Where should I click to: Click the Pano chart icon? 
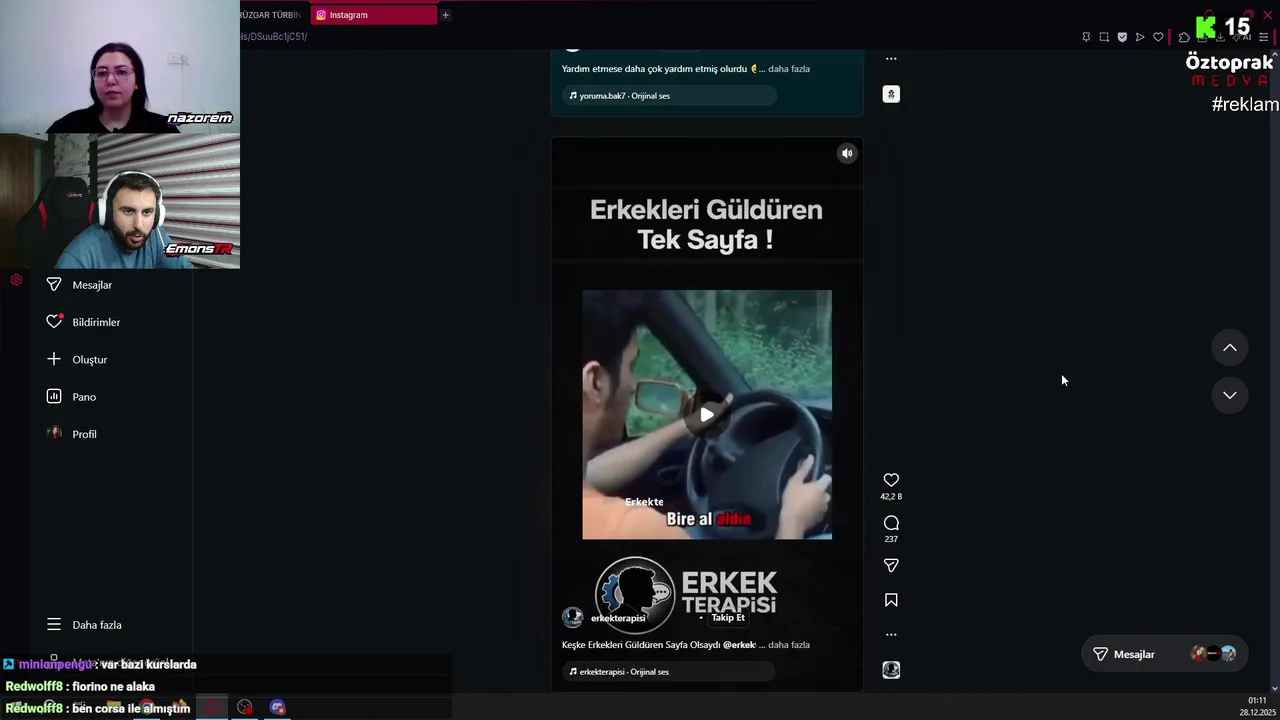[54, 396]
